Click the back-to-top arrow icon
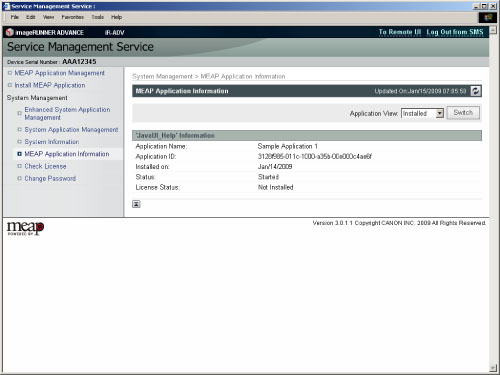500x375 pixels. pos(136,204)
